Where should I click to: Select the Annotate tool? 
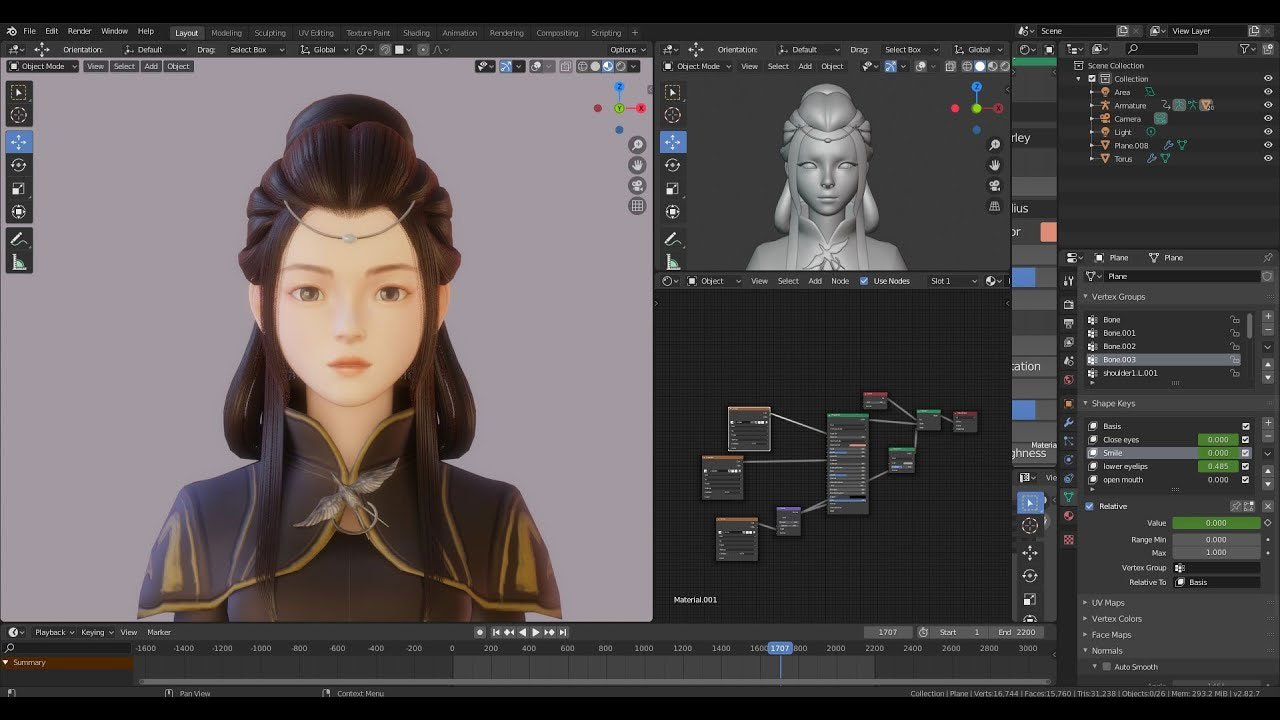[x=20, y=238]
